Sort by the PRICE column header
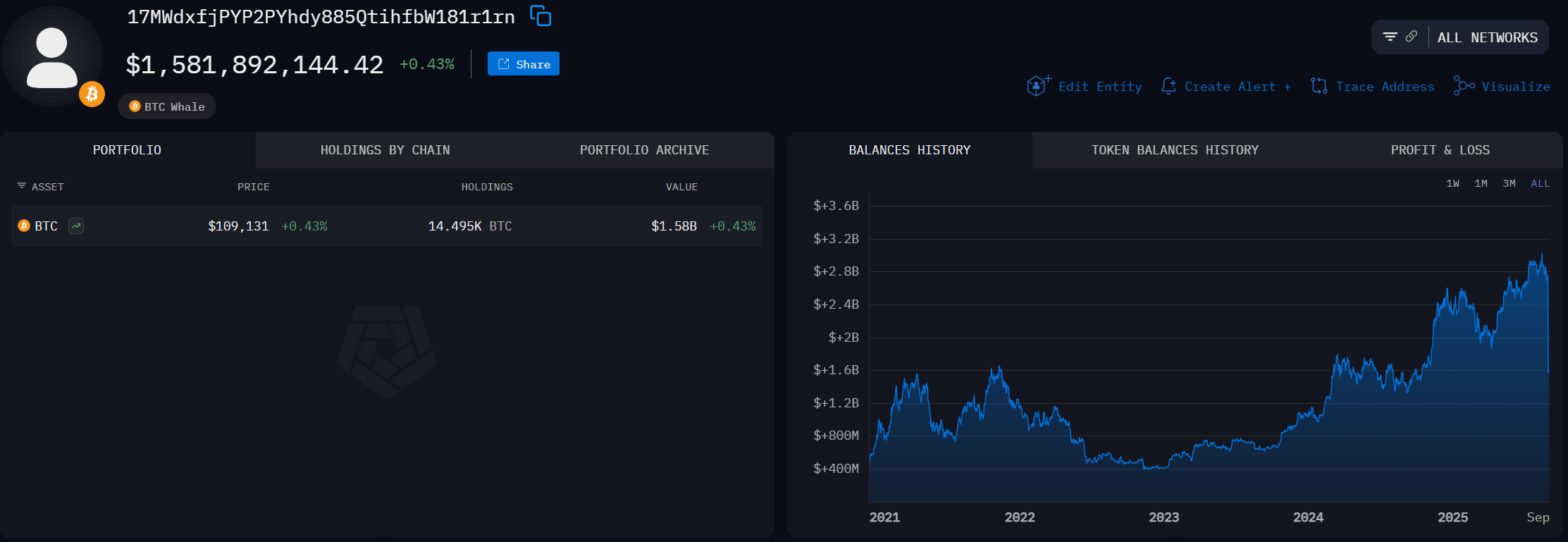1568x542 pixels. (x=254, y=187)
